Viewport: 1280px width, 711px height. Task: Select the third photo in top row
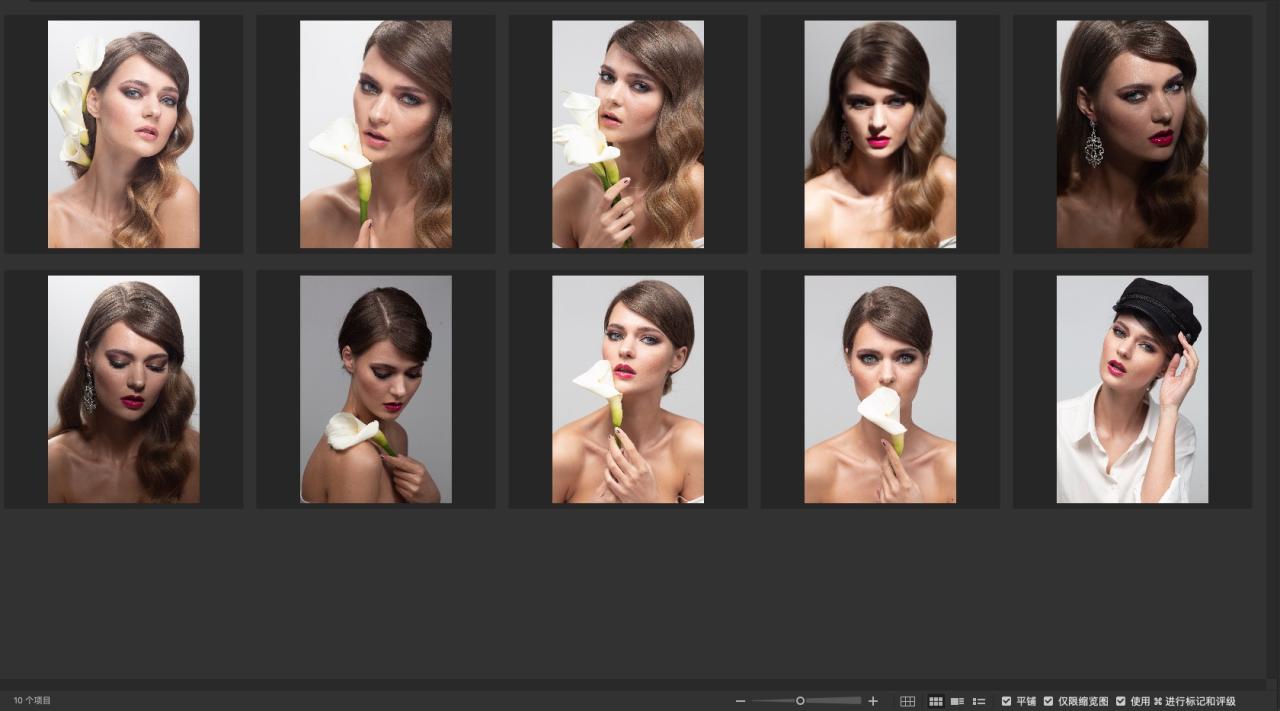[628, 134]
